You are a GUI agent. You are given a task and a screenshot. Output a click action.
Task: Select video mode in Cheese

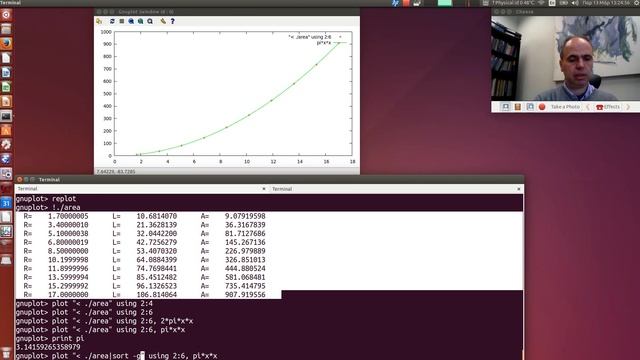518,107
